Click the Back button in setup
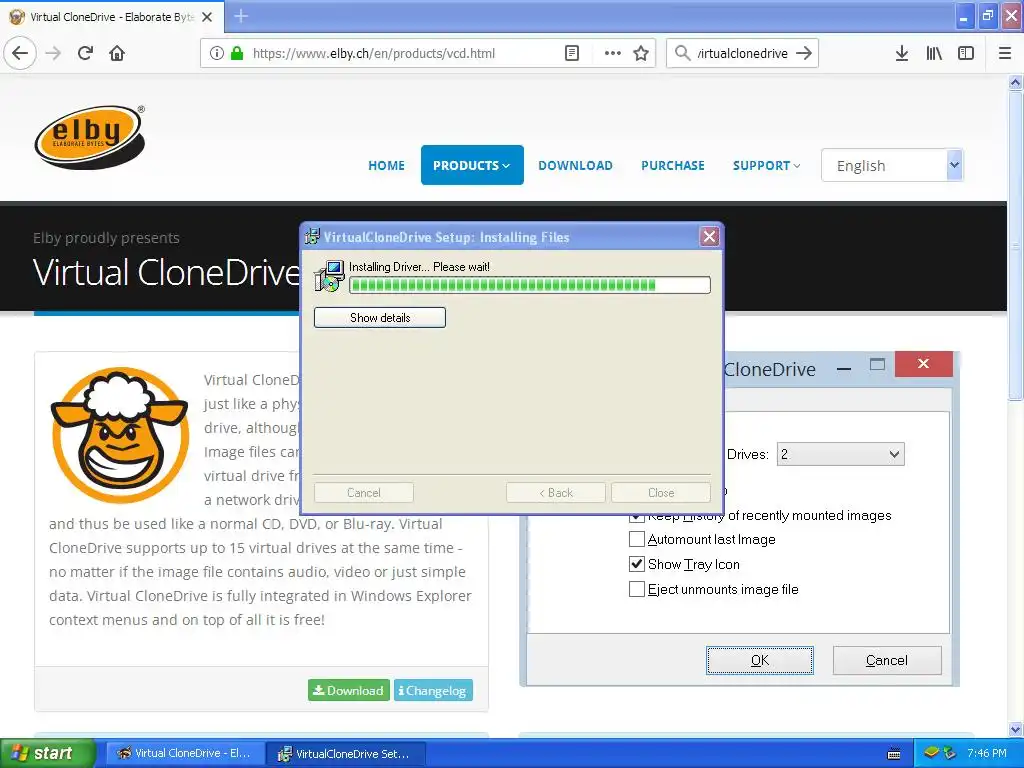1024x768 pixels. coord(556,492)
